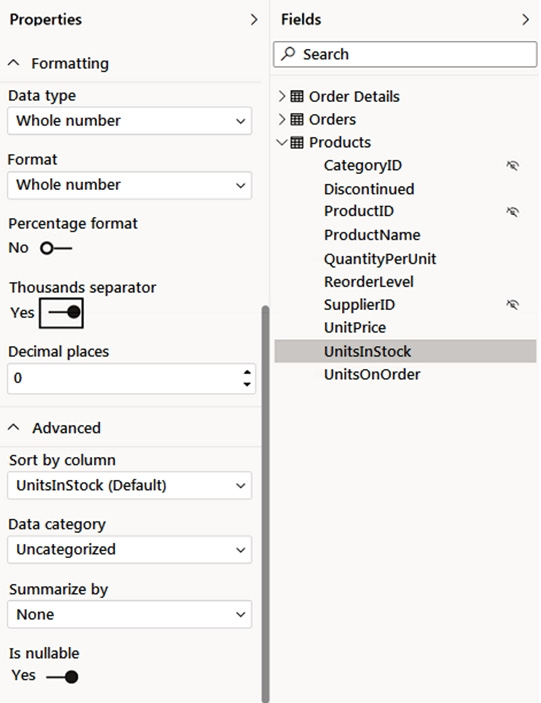Click hidden icon next to CategoryID
The width and height of the screenshot is (541, 703).
pyautogui.click(x=513, y=165)
